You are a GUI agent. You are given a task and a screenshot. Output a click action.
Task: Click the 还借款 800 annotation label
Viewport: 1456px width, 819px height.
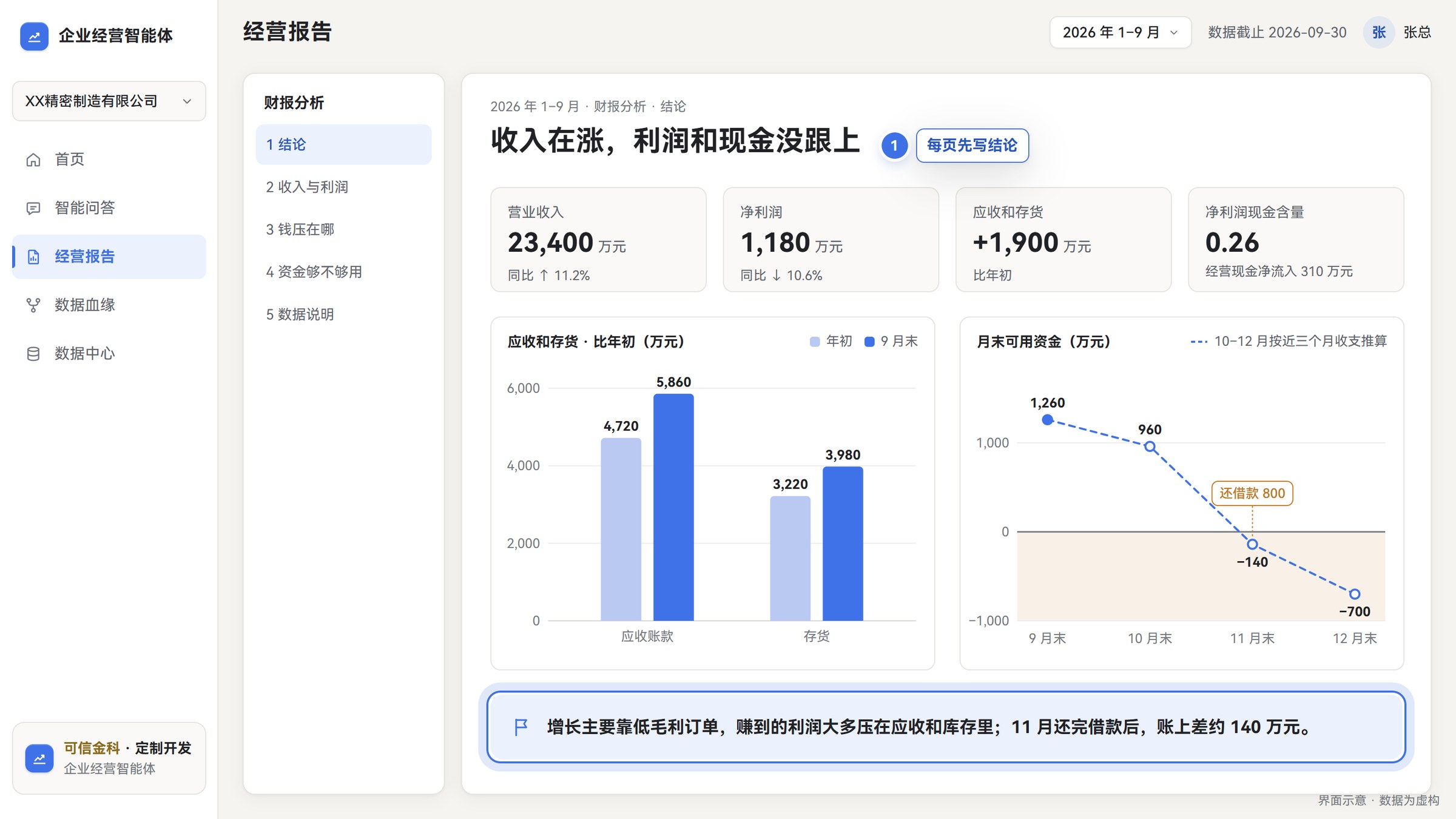click(x=1252, y=493)
